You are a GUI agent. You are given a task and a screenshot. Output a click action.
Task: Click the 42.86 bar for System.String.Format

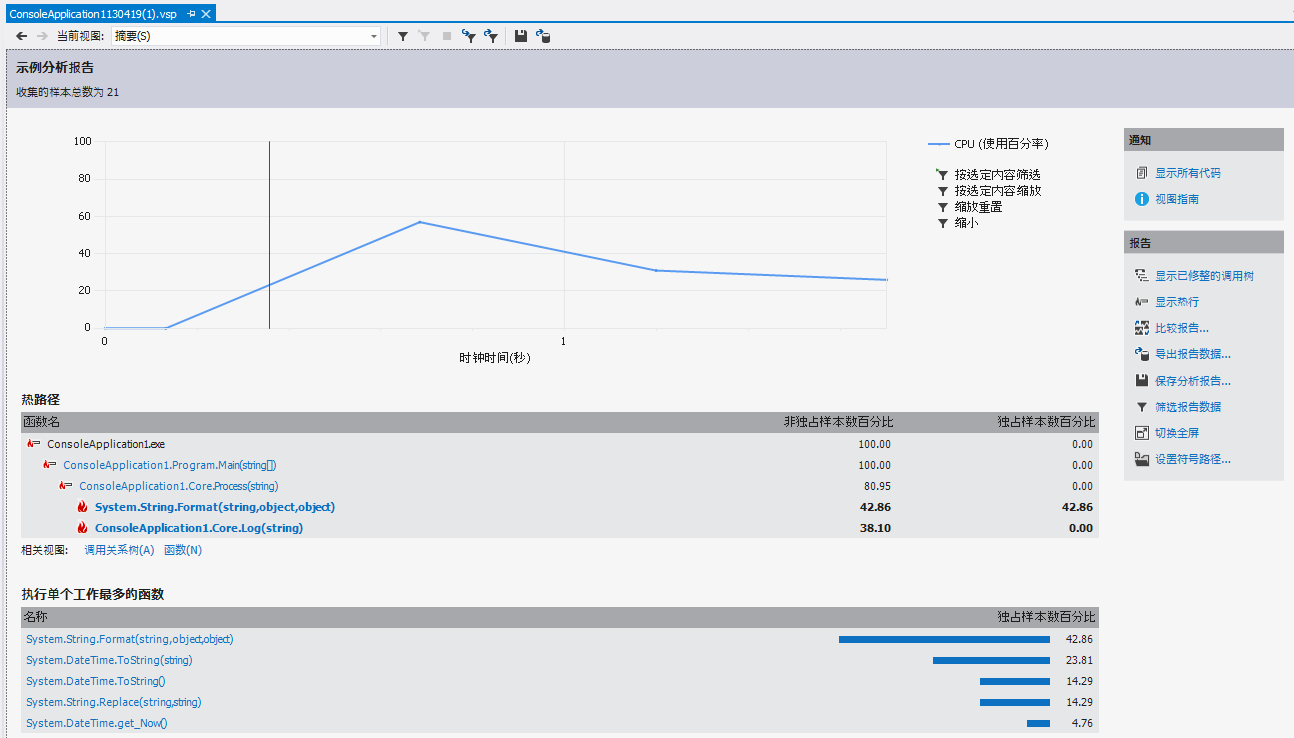click(x=943, y=639)
